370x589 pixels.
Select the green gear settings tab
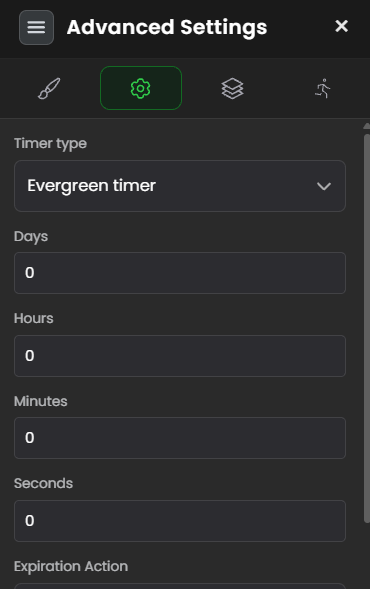click(x=141, y=88)
